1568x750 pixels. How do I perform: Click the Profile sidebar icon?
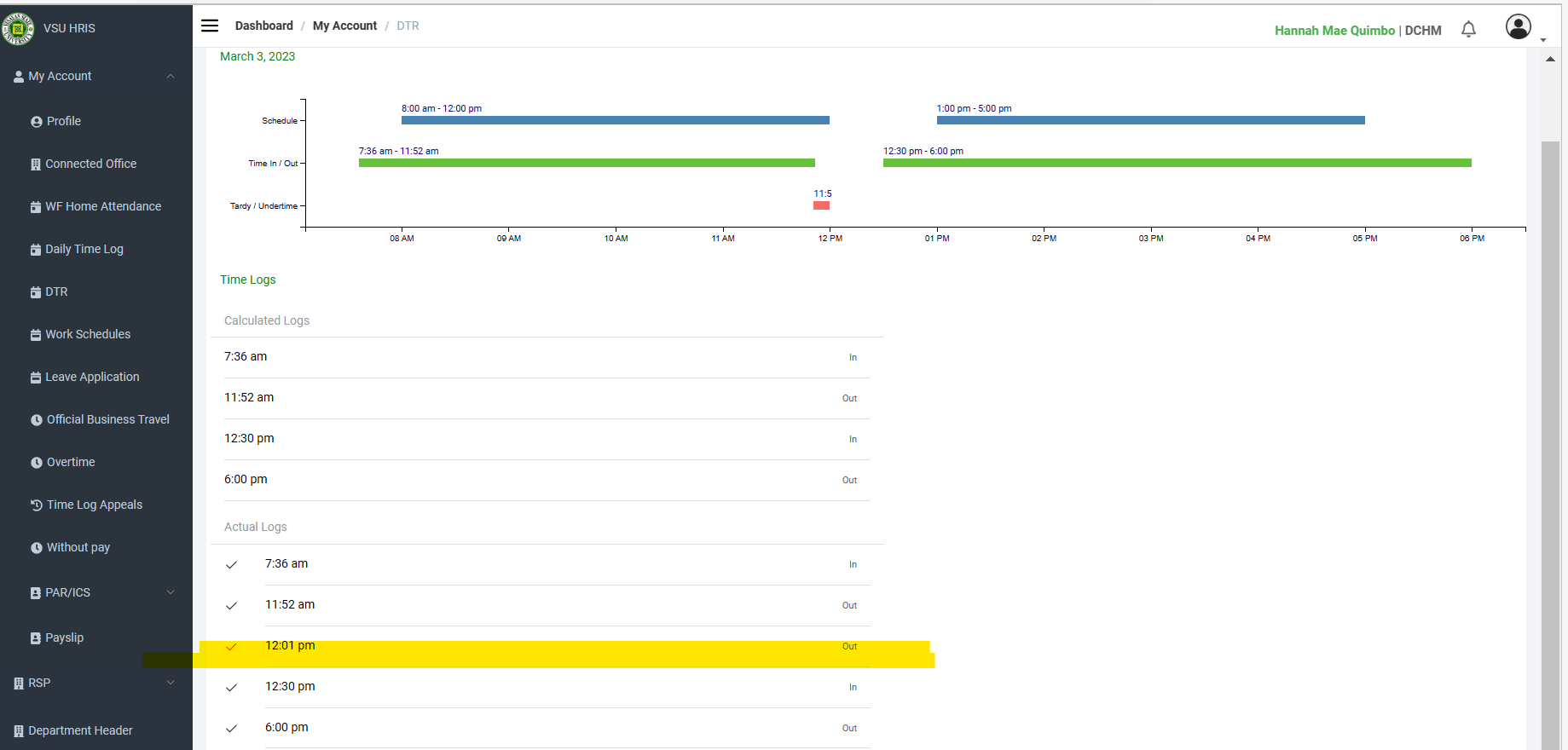(37, 122)
